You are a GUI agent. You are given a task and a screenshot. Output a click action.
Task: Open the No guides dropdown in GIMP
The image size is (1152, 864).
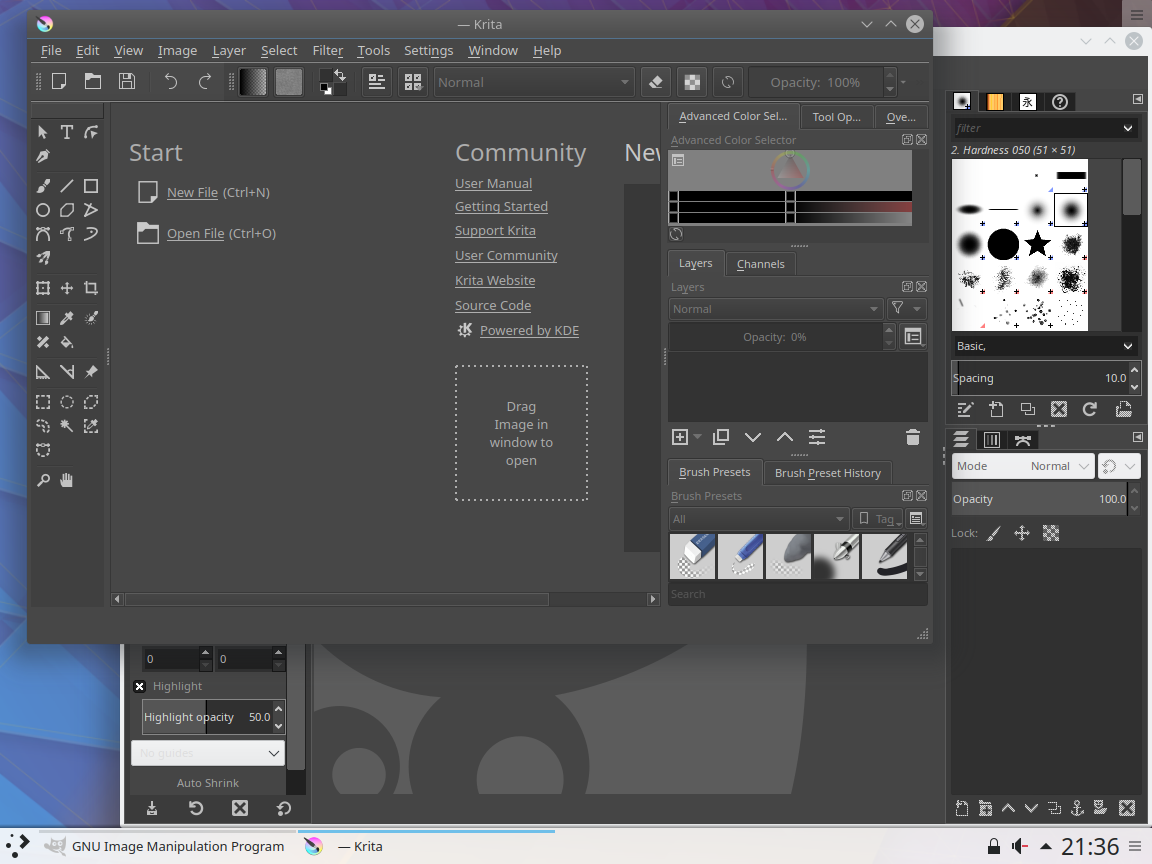coord(208,753)
